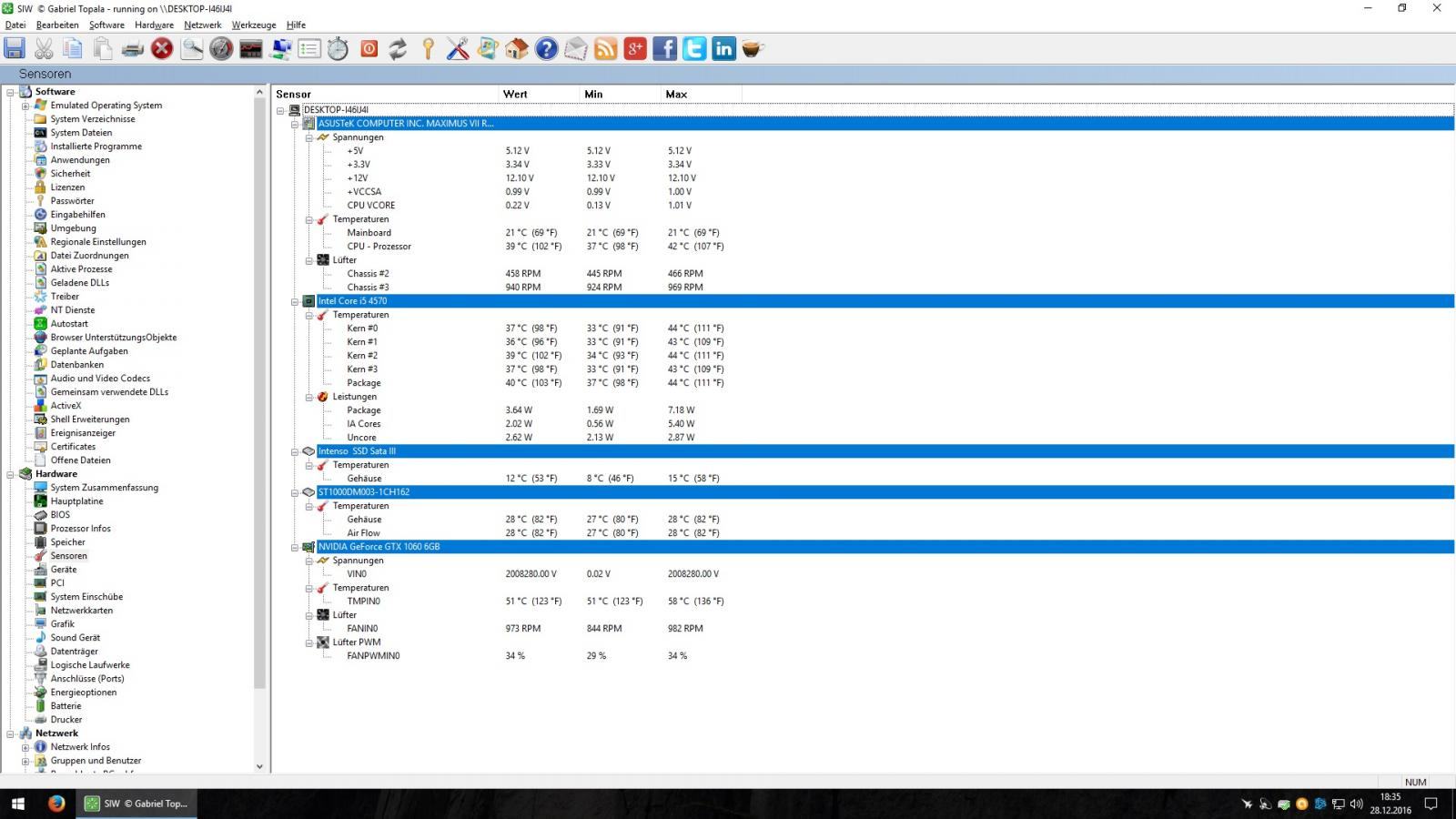Click the refresh arrows toolbar icon
The width and height of the screenshot is (1456, 819).
pyautogui.click(x=398, y=49)
